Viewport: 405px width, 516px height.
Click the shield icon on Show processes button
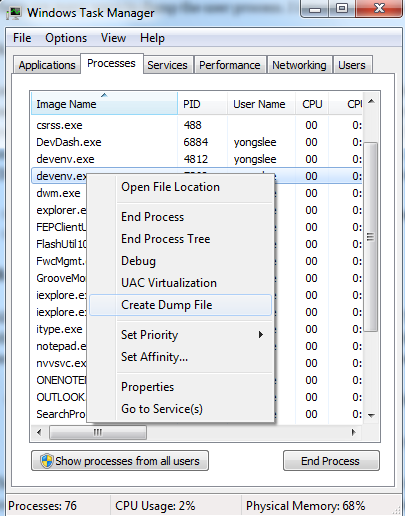[x=47, y=461]
